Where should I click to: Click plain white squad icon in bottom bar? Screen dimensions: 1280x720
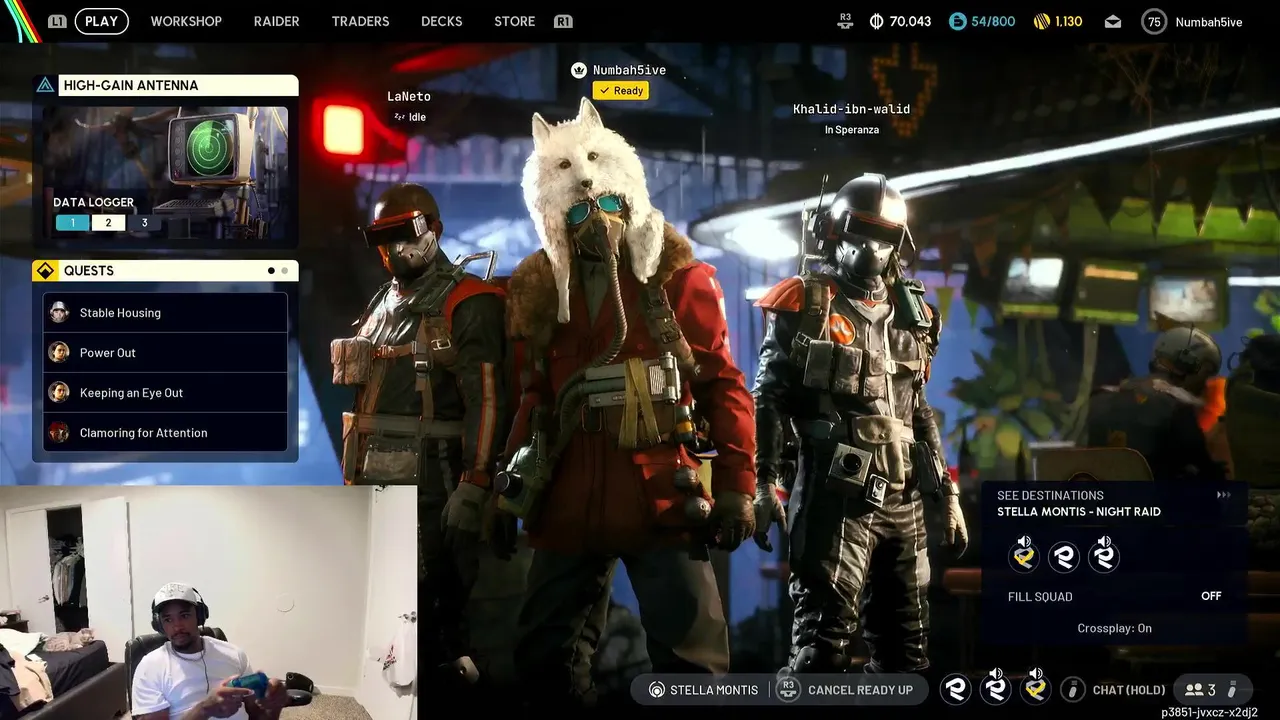coord(956,689)
